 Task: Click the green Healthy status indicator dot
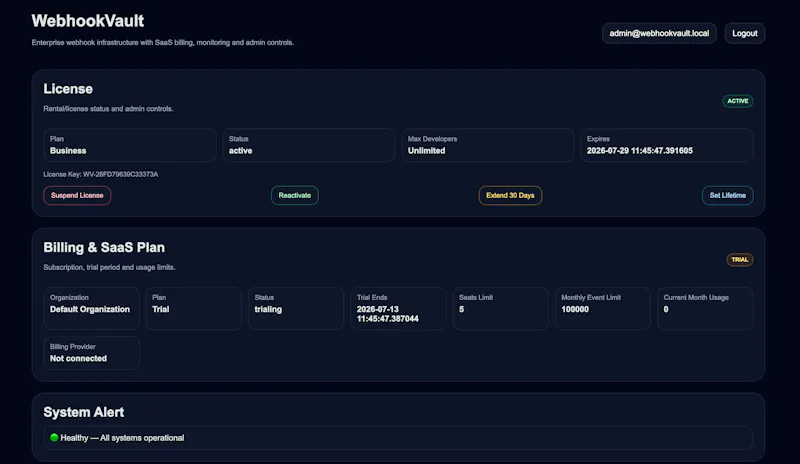[54, 437]
